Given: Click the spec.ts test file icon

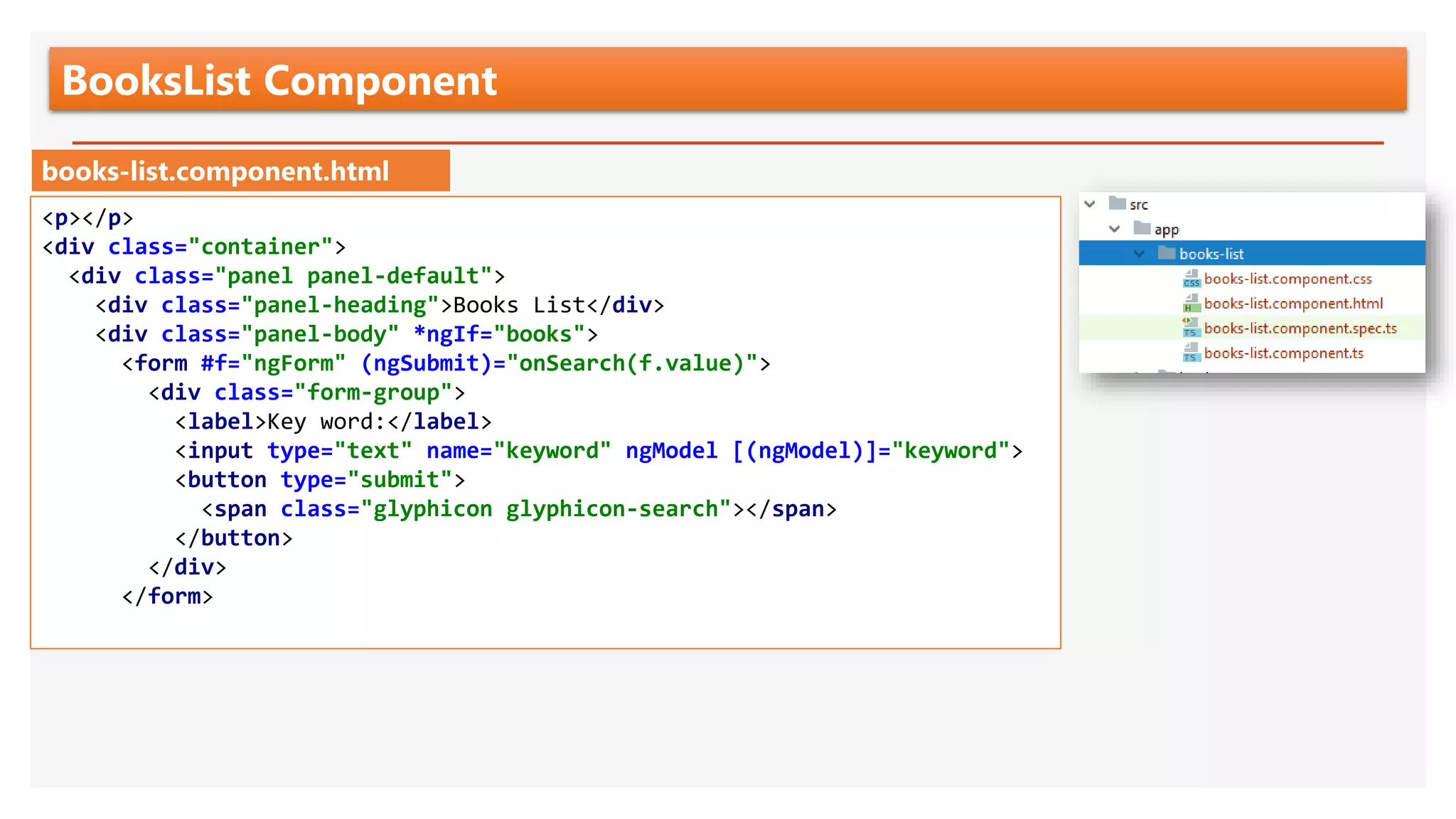Looking at the screenshot, I should coord(1192,328).
